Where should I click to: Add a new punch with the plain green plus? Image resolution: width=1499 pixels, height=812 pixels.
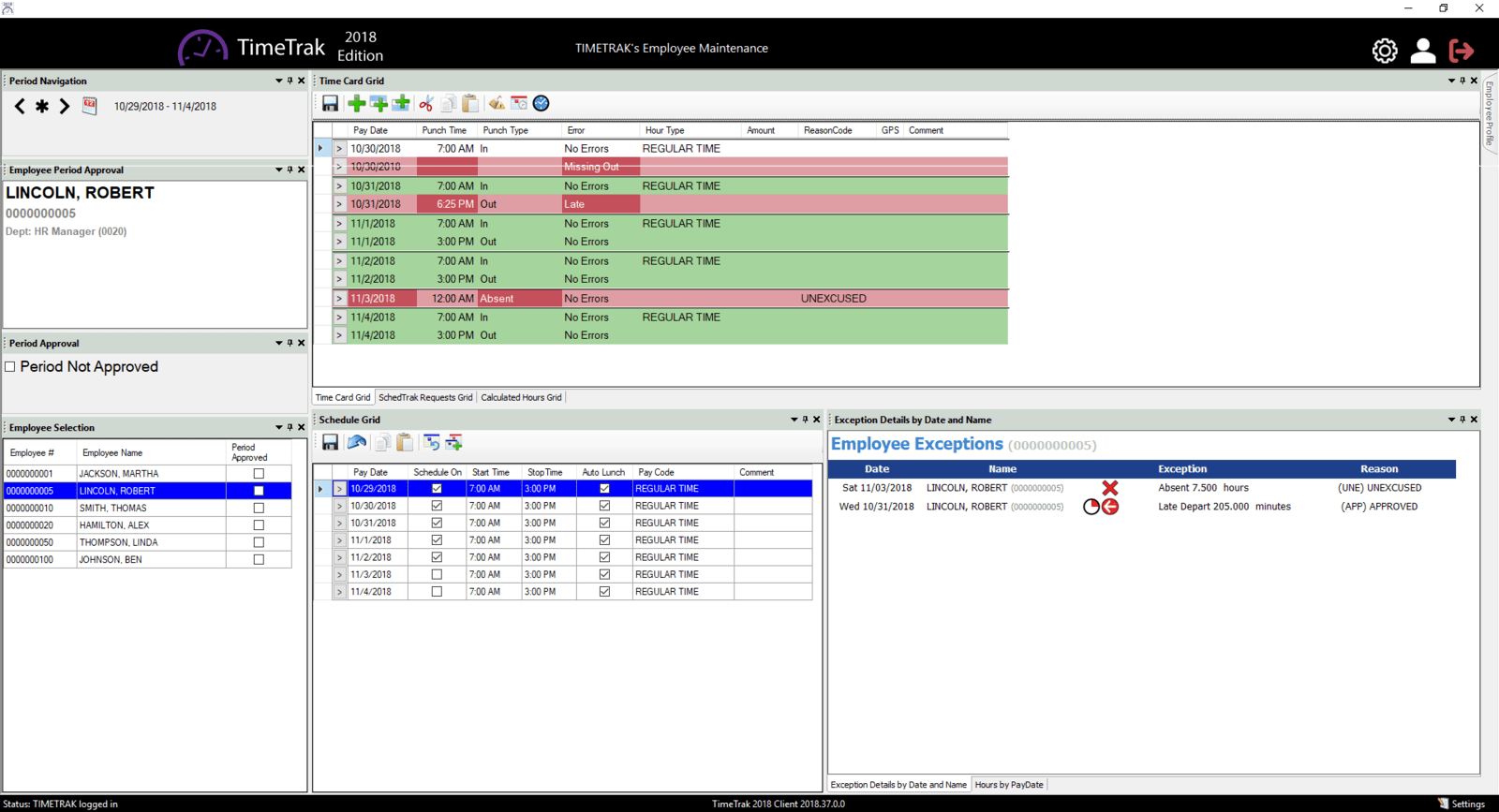pyautogui.click(x=356, y=104)
